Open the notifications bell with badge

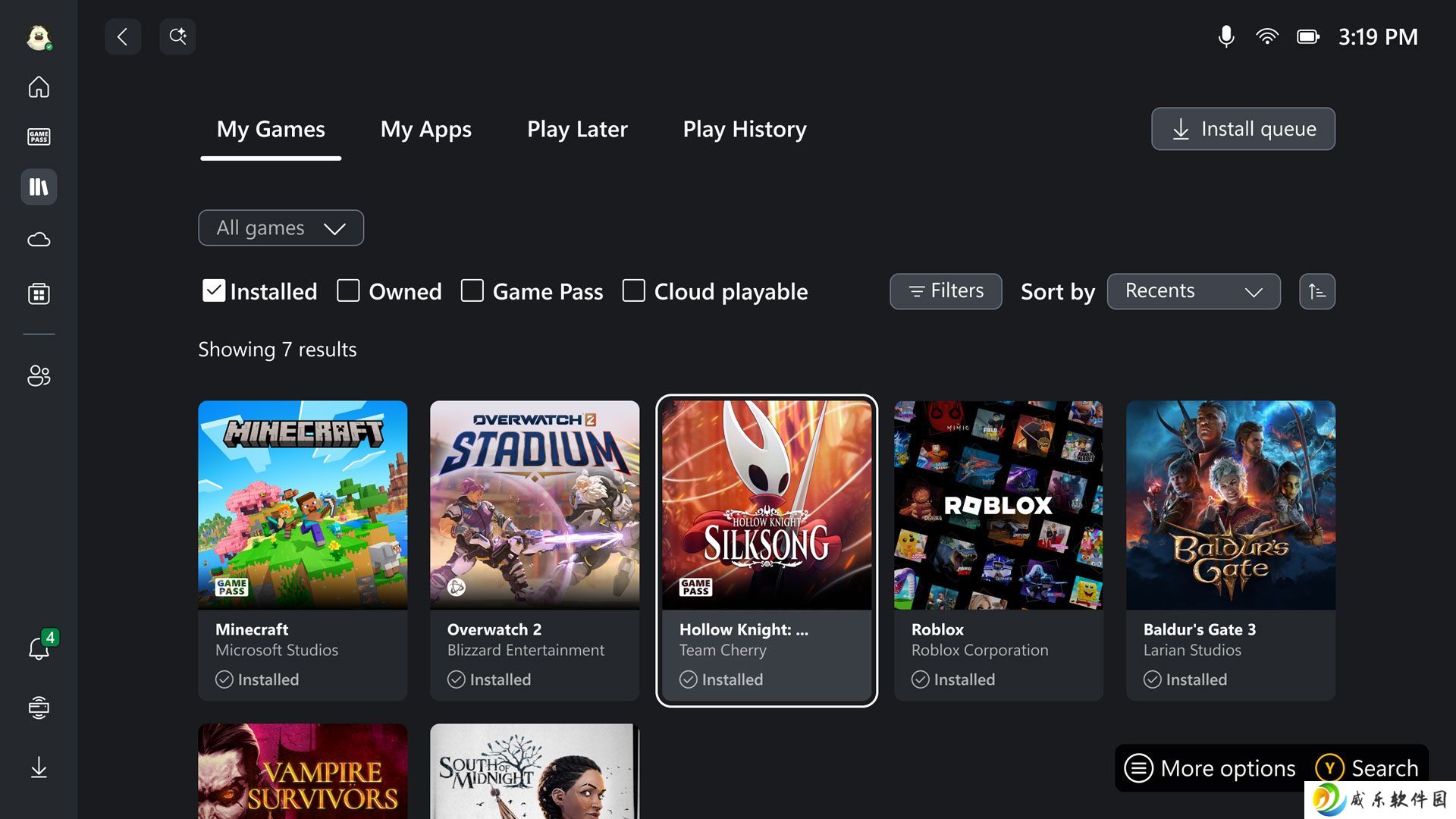coord(40,647)
